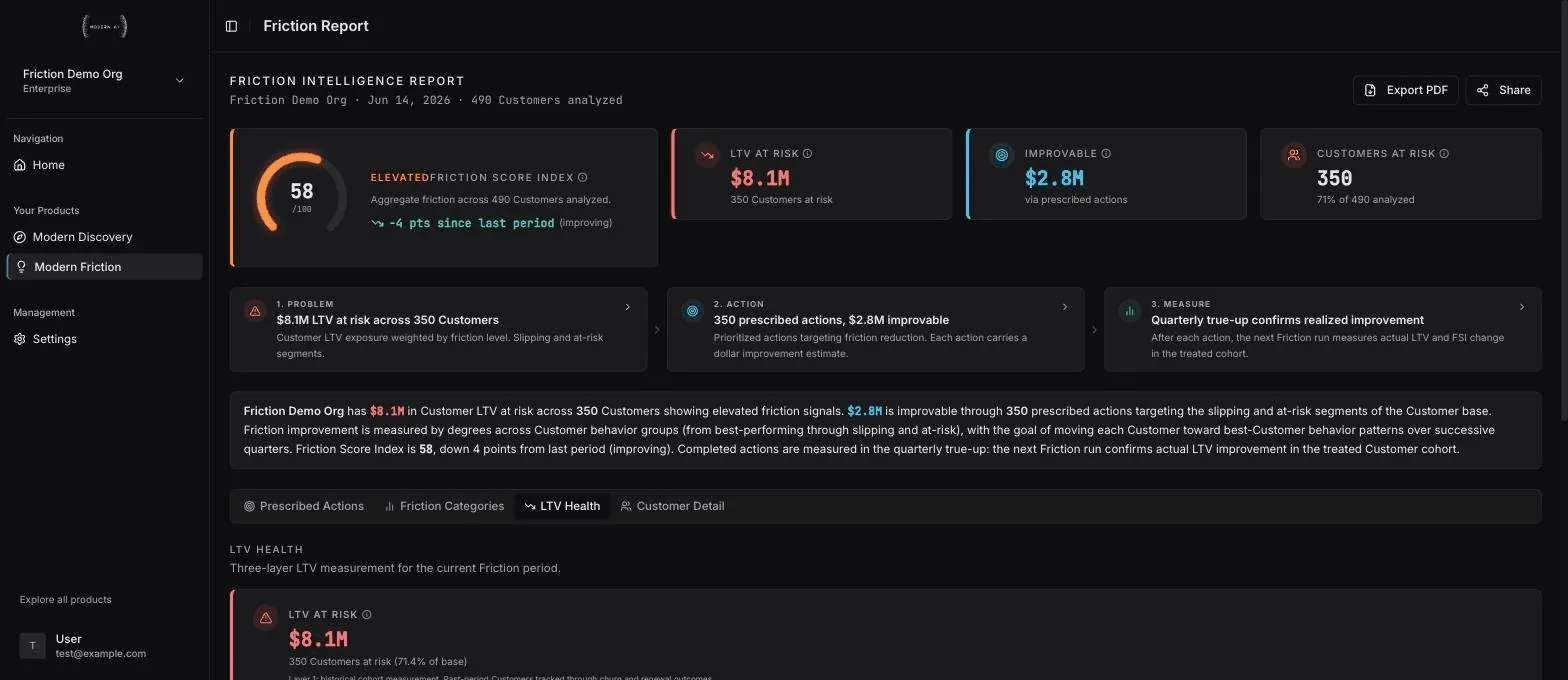Open the Friction Demo Org switcher dropdown
Image resolution: width=1568 pixels, height=680 pixels.
104,81
